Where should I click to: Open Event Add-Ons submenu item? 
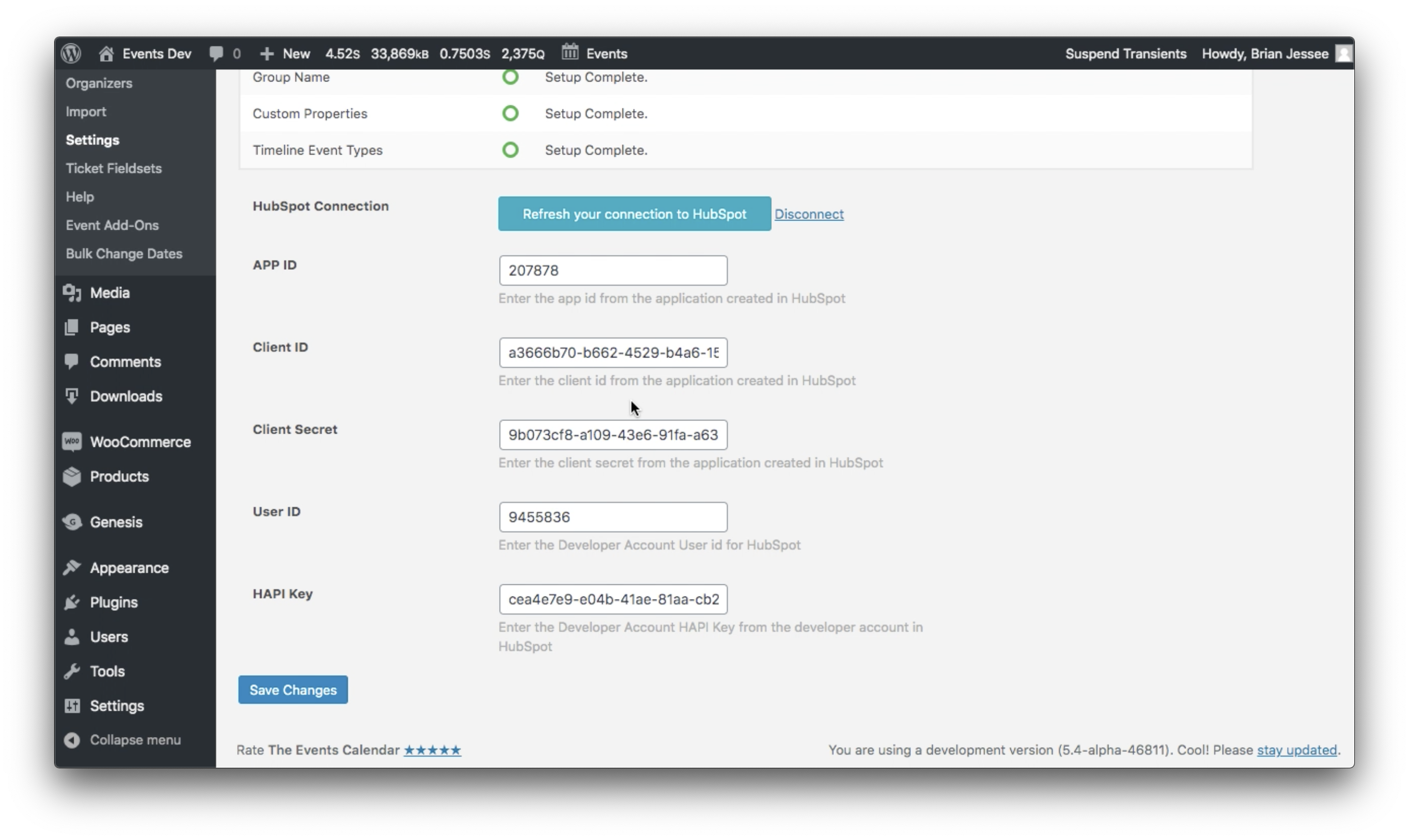(x=112, y=225)
